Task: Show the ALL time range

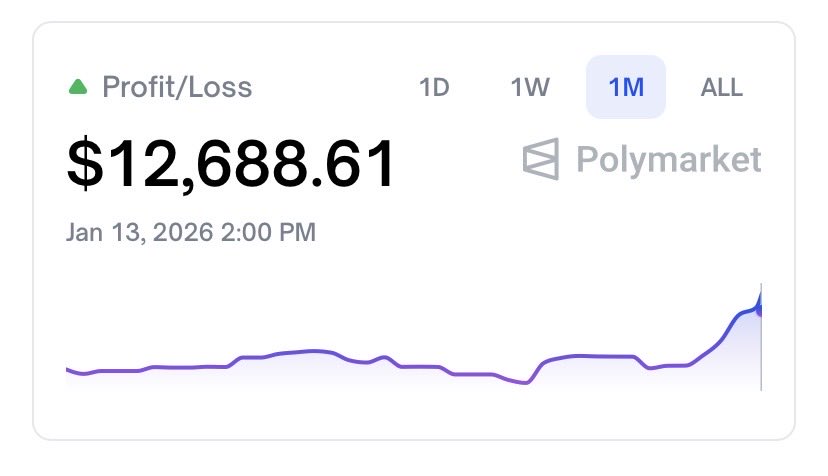Action: coord(721,87)
